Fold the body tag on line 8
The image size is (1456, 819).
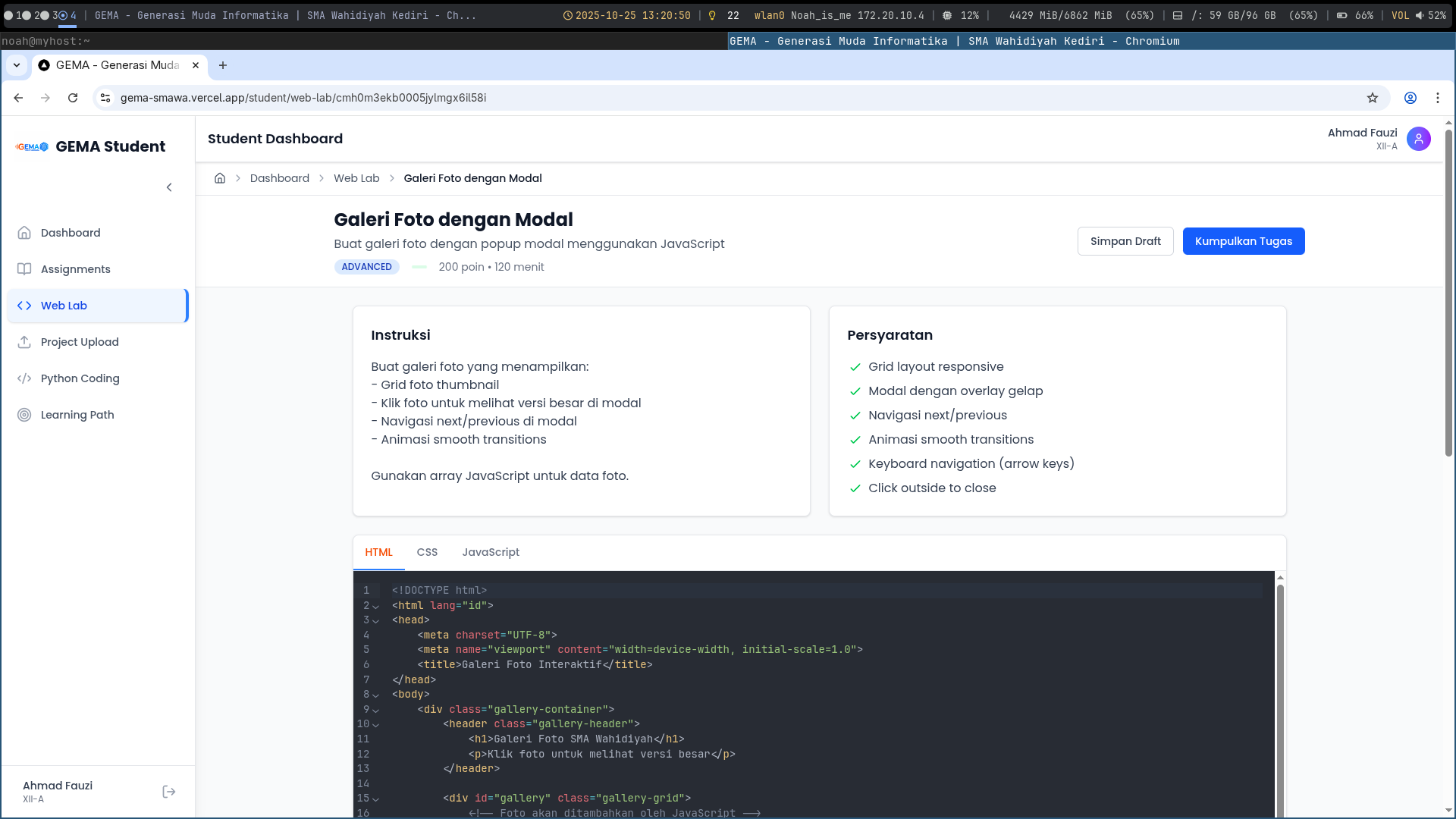point(375,695)
